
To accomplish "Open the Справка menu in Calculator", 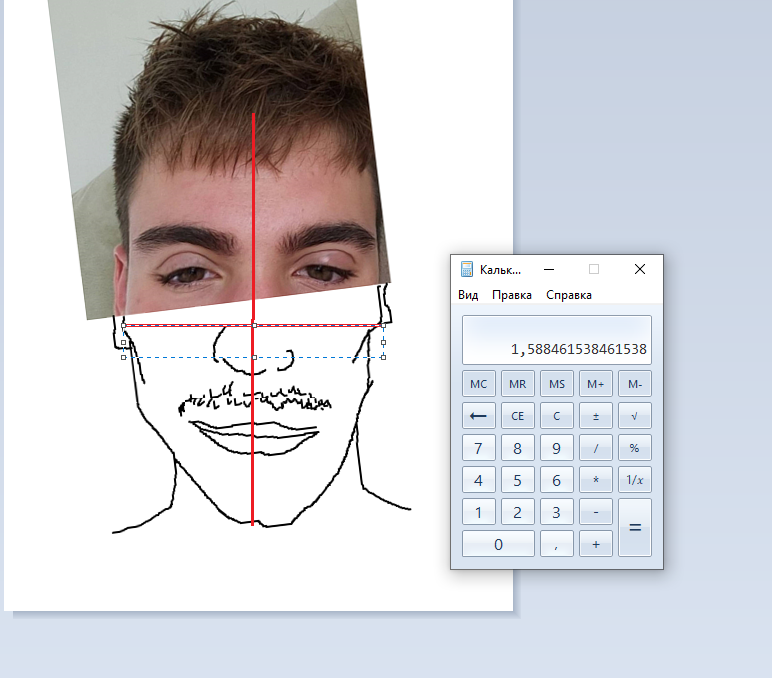I will point(569,295).
